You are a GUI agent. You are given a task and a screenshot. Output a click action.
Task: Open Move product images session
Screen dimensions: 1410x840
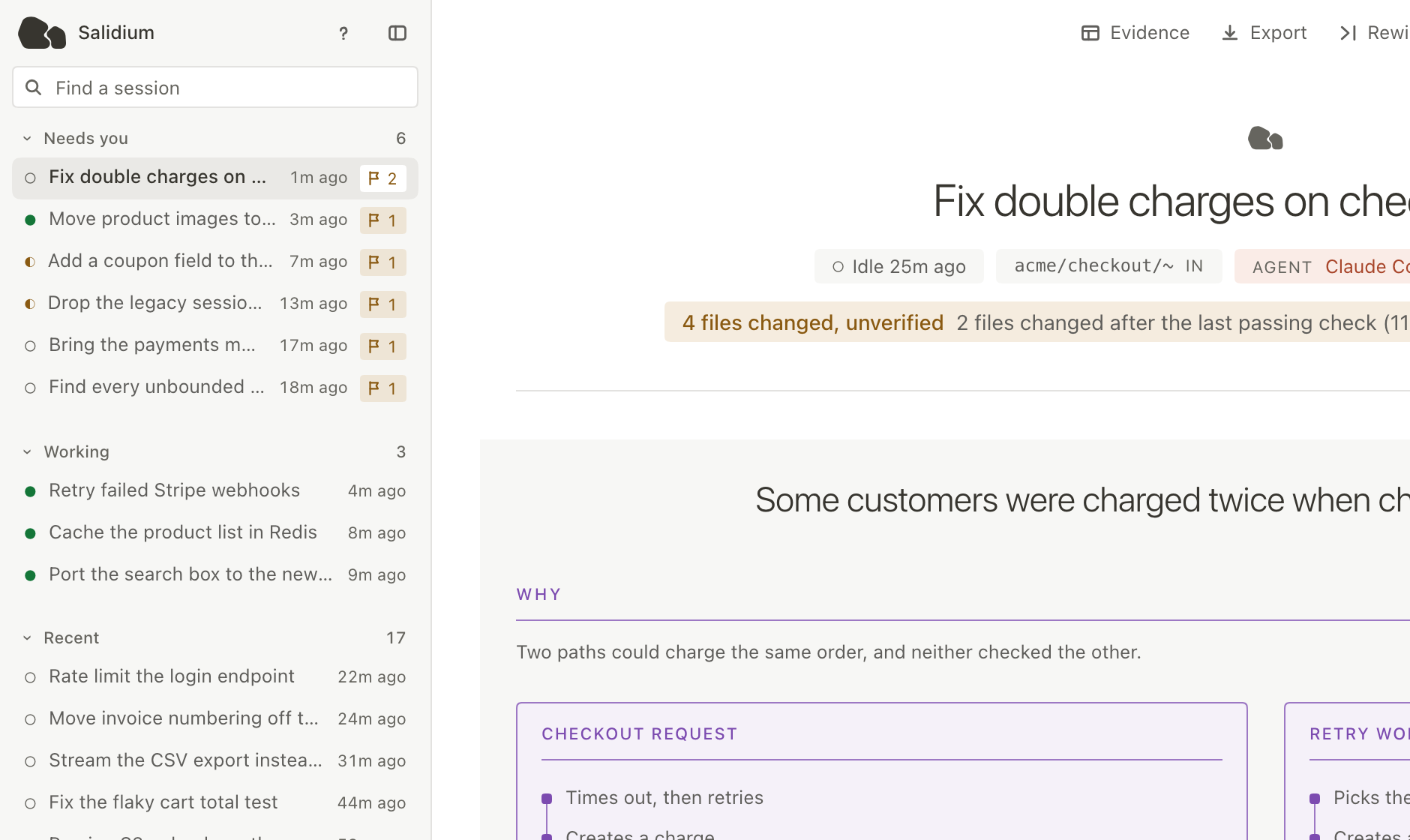tap(215, 220)
